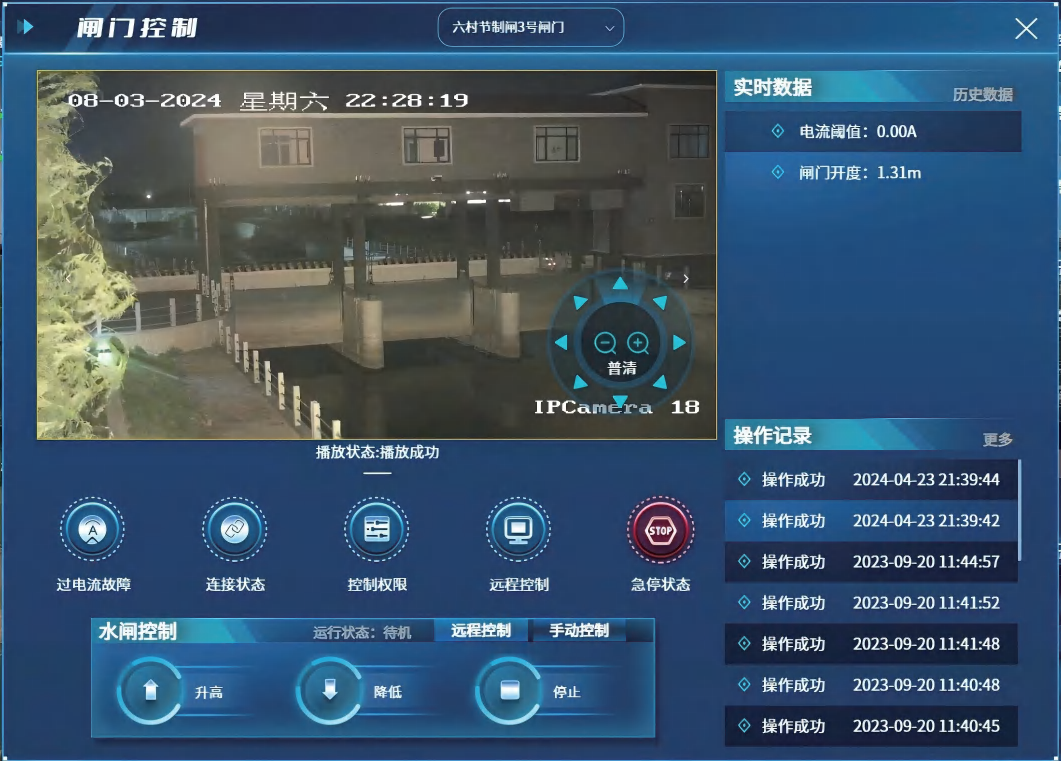
Task: Pan camera right with the right arrow
Action: (680, 343)
